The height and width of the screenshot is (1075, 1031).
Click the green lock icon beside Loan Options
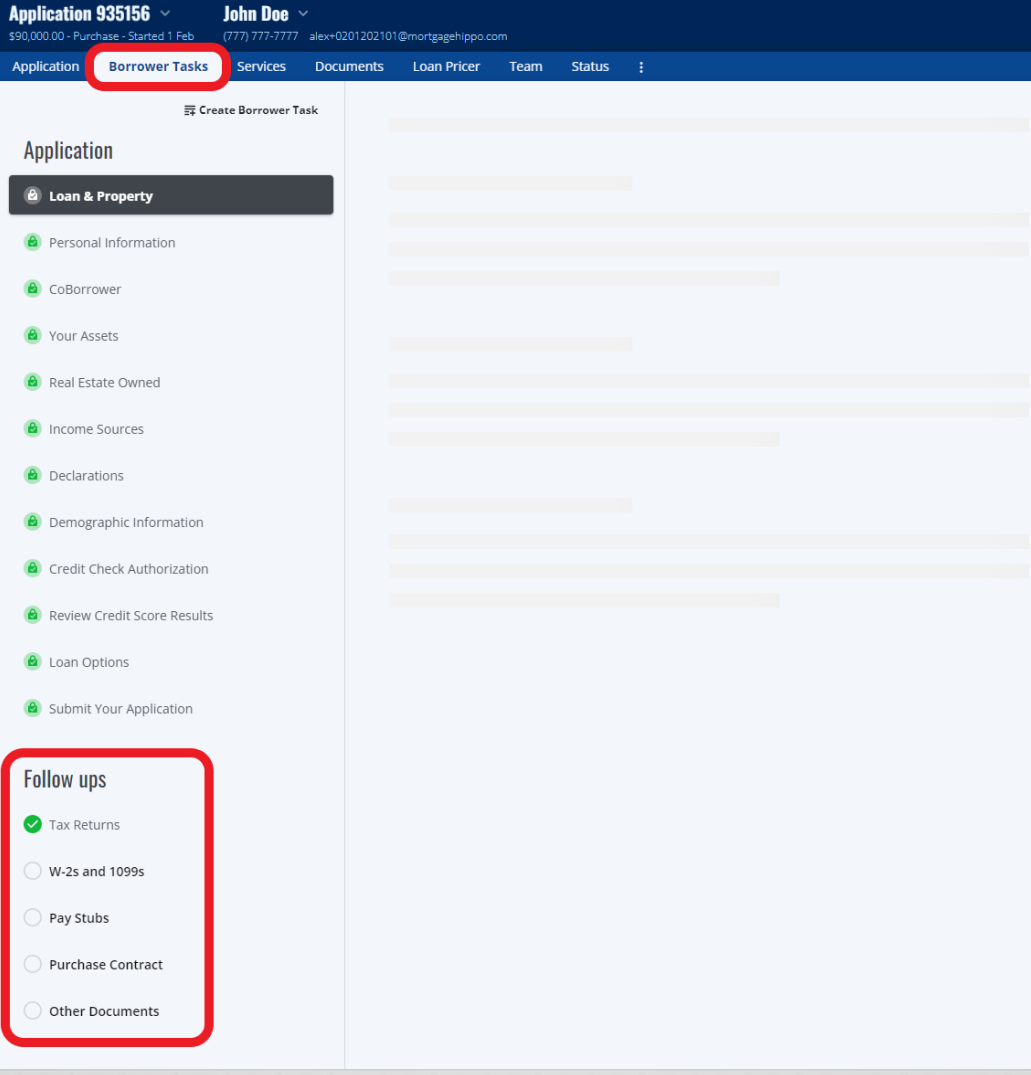(x=32, y=662)
